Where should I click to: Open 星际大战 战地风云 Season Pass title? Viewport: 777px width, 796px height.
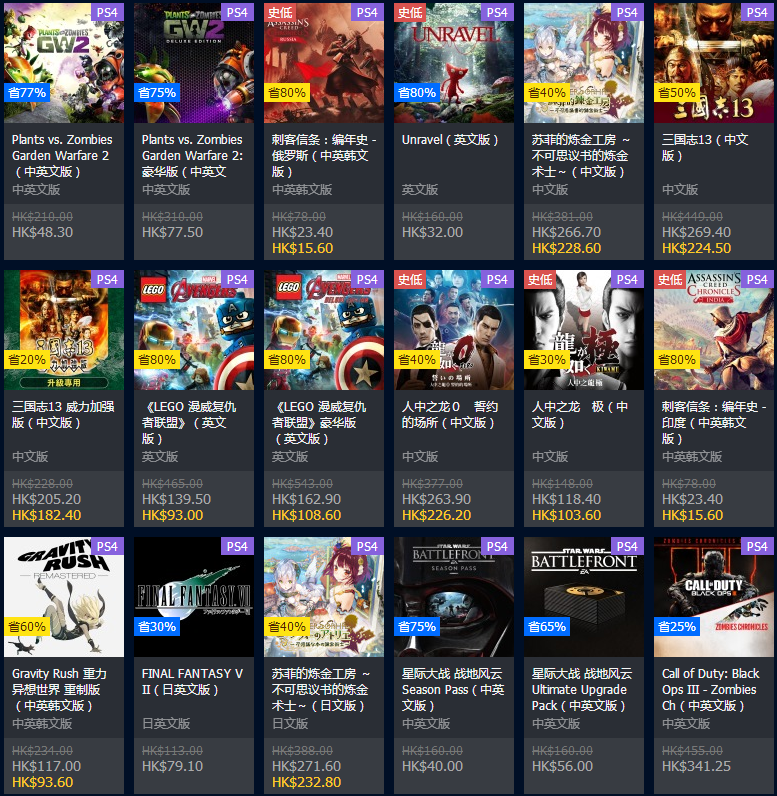(453, 689)
